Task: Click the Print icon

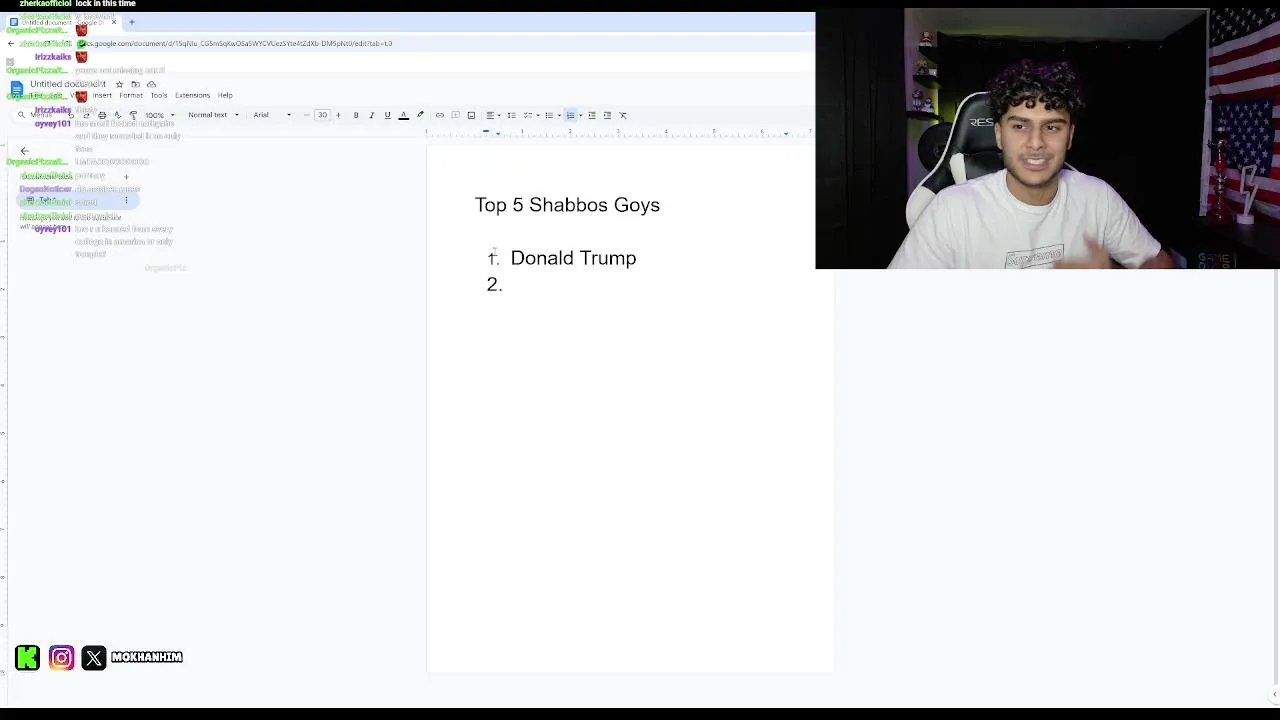Action: click(x=102, y=115)
